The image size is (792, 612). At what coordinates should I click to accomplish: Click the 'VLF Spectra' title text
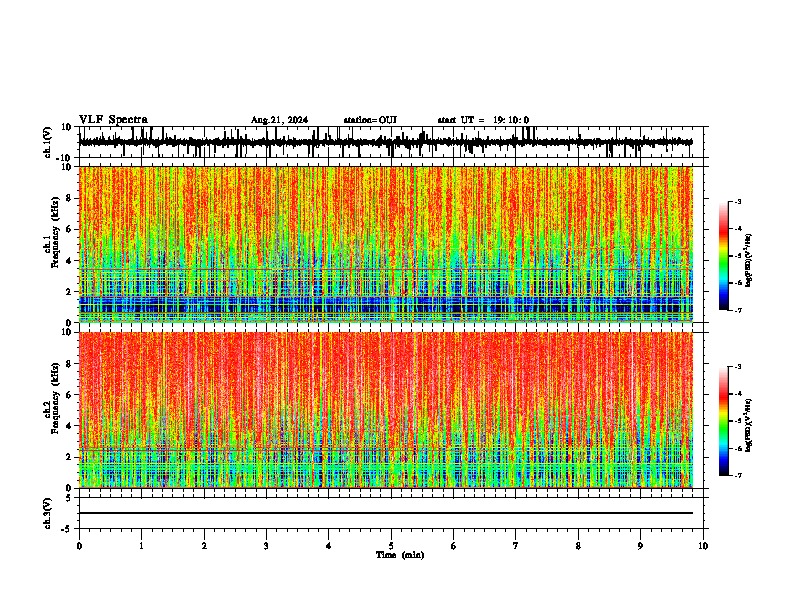[x=113, y=119]
